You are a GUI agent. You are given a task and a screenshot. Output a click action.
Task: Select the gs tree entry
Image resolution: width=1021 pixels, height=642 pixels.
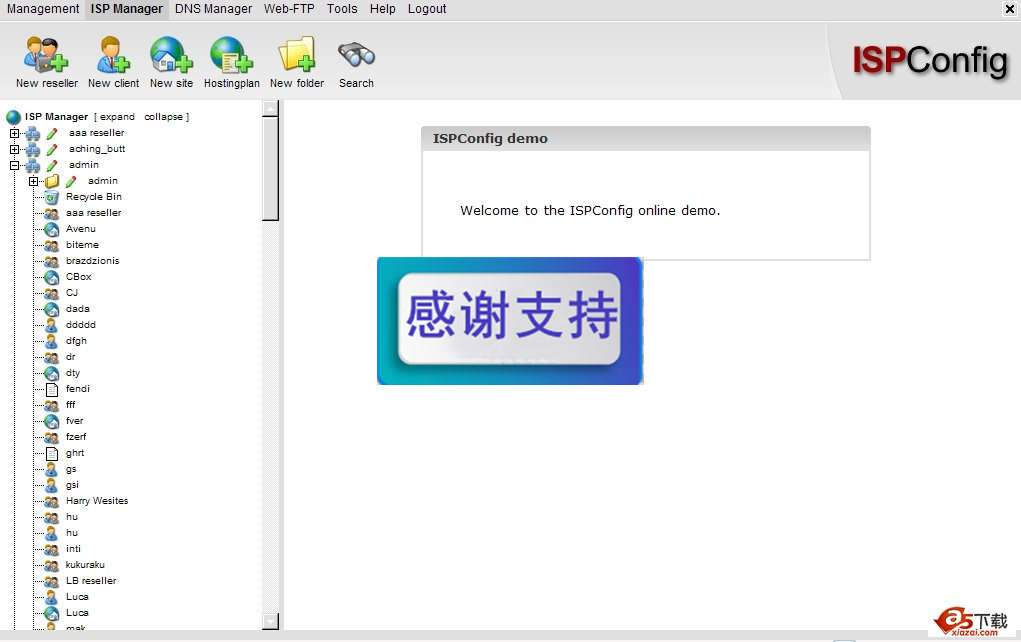(71, 469)
